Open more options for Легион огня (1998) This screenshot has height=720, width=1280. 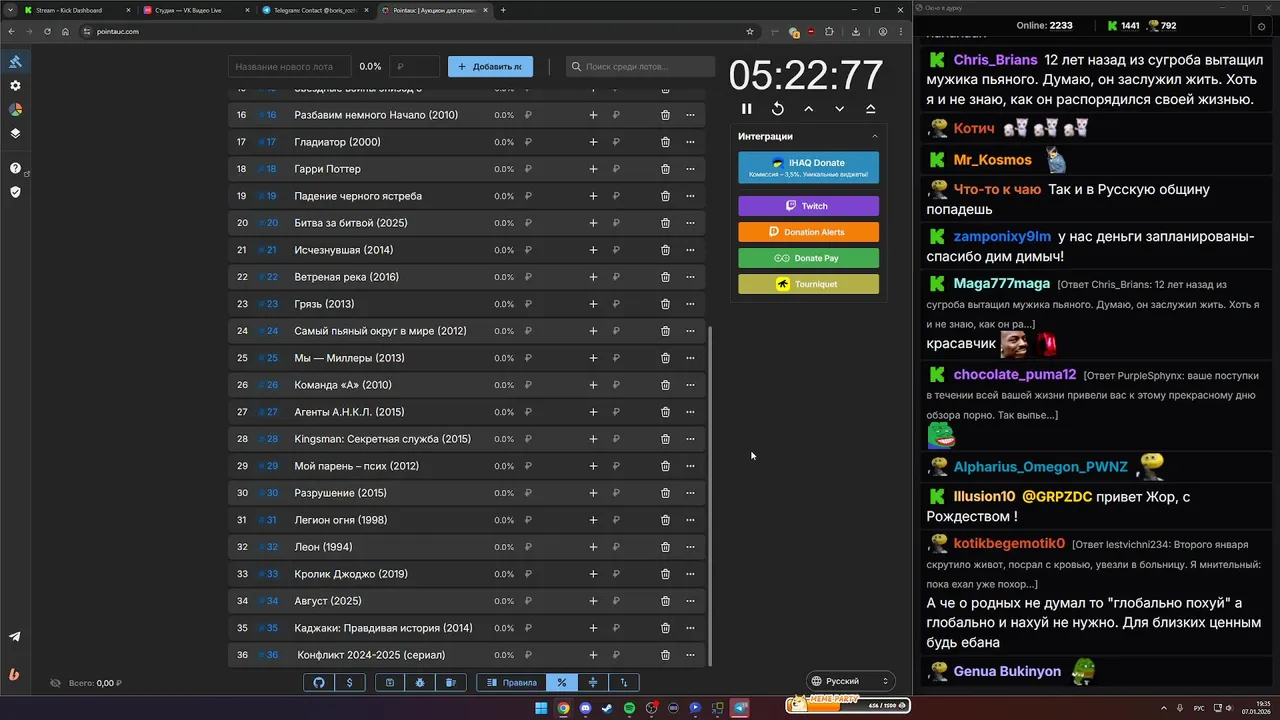pos(690,520)
